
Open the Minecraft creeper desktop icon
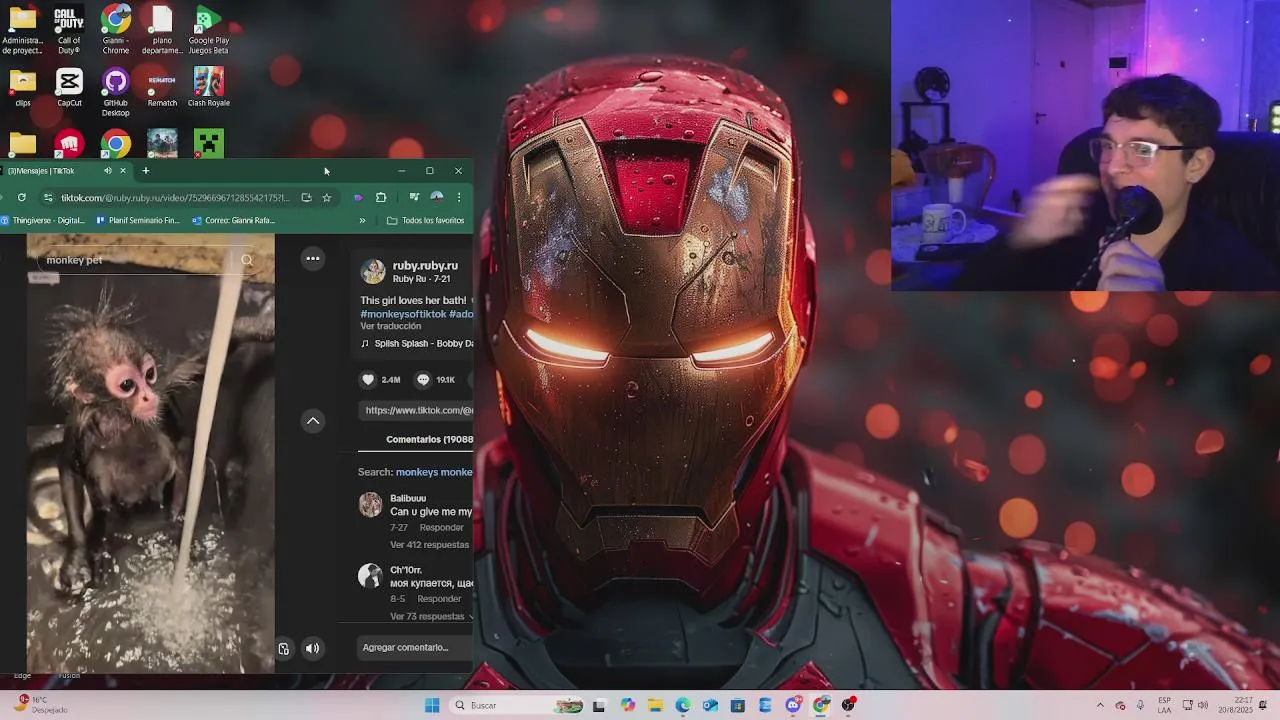tap(208, 144)
